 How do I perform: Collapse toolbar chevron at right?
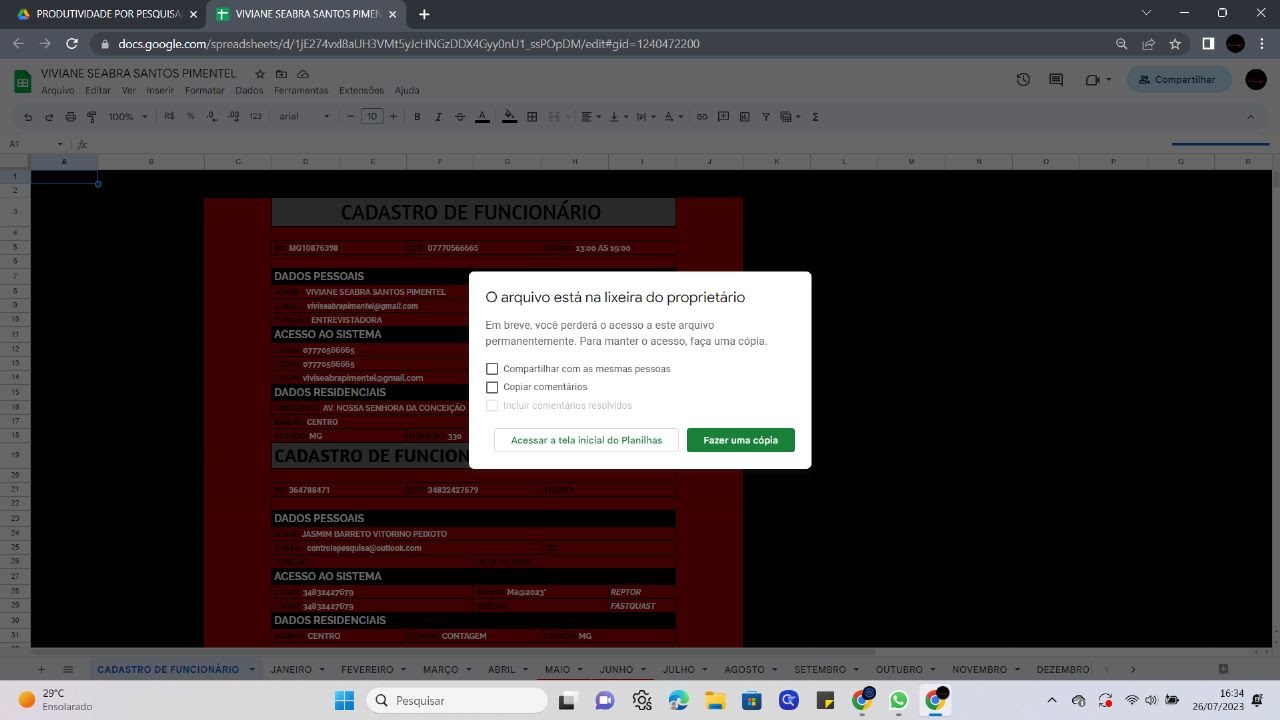pyautogui.click(x=1250, y=117)
